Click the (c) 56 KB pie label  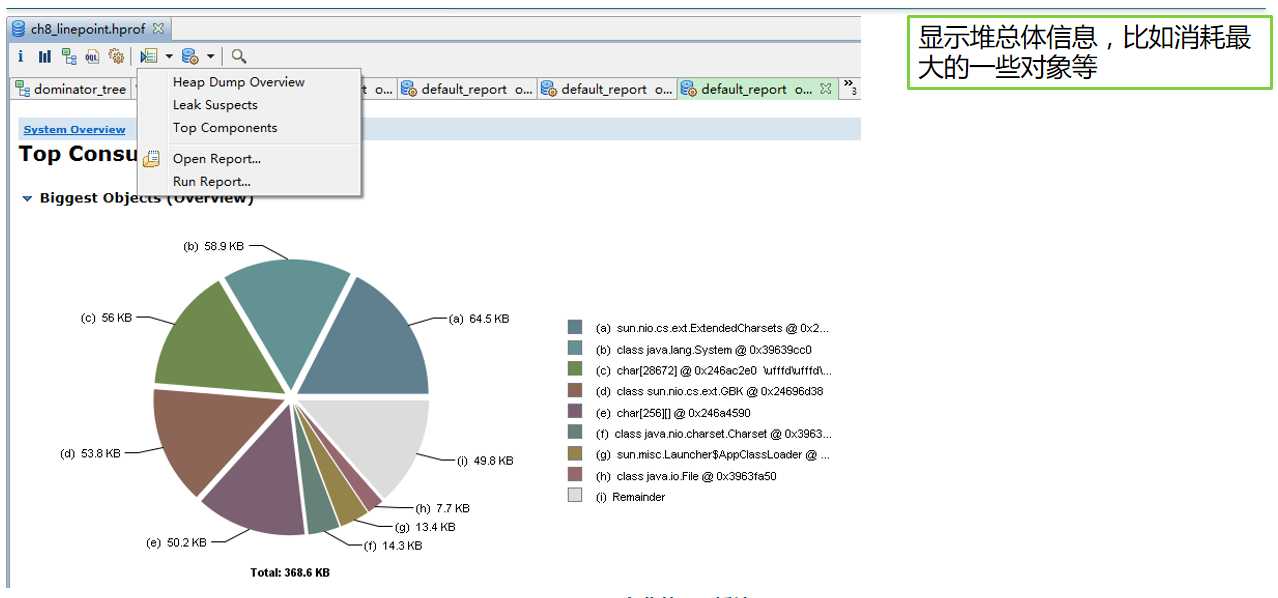tap(106, 318)
